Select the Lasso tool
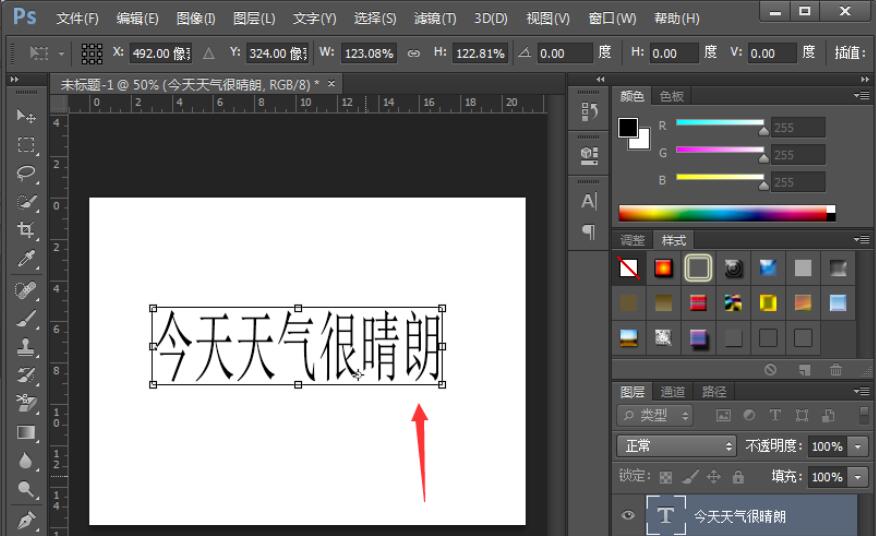Image resolution: width=876 pixels, height=536 pixels. [x=26, y=173]
